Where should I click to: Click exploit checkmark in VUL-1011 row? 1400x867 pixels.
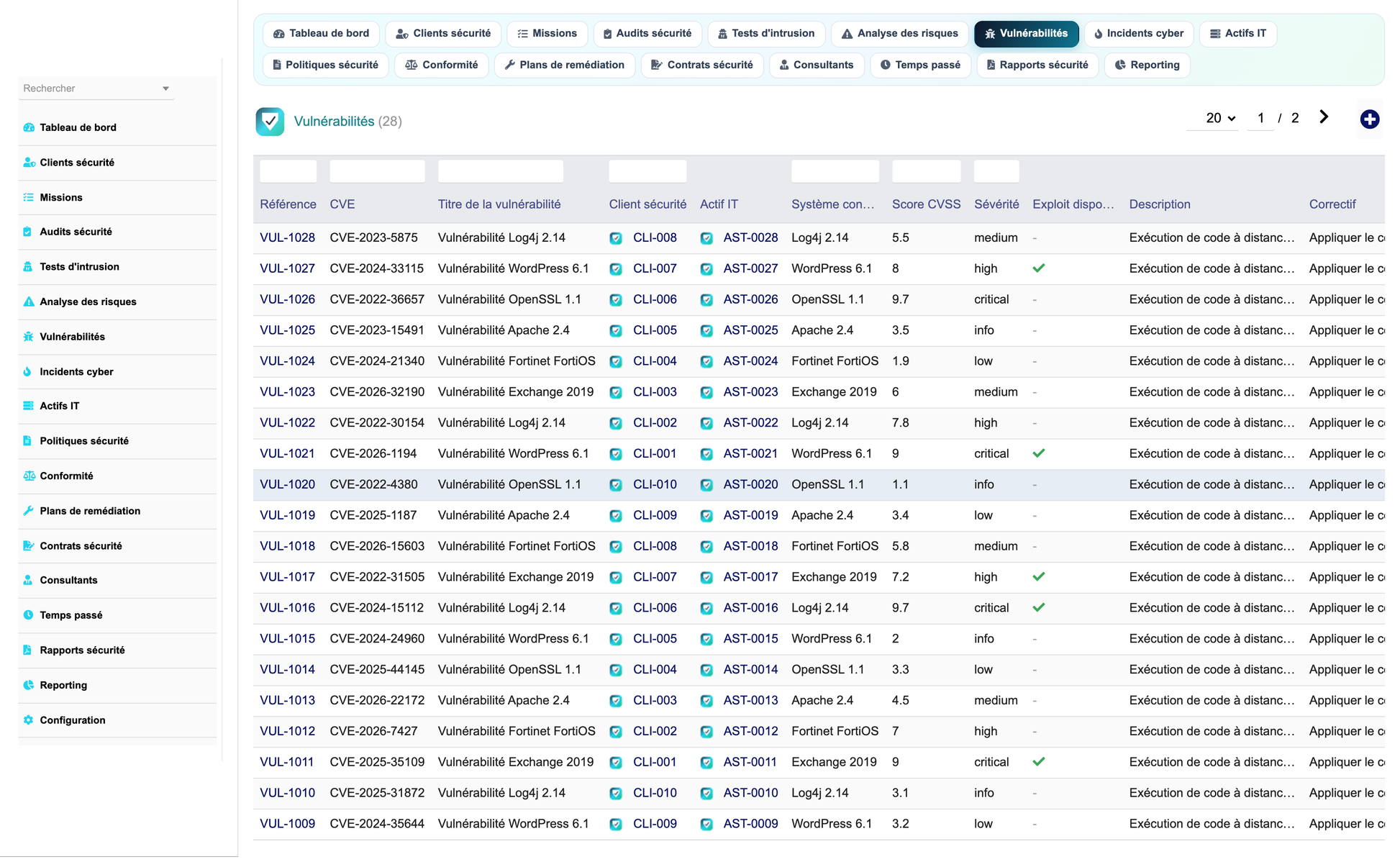click(1039, 761)
